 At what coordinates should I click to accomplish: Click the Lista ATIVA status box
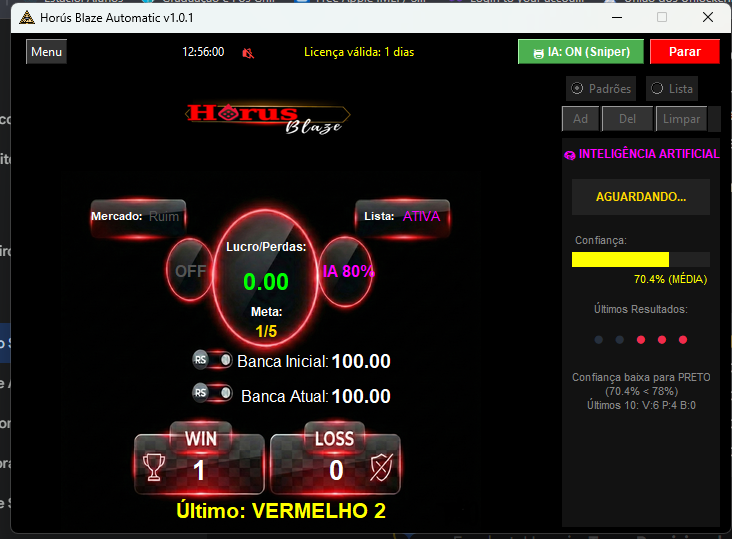[403, 216]
